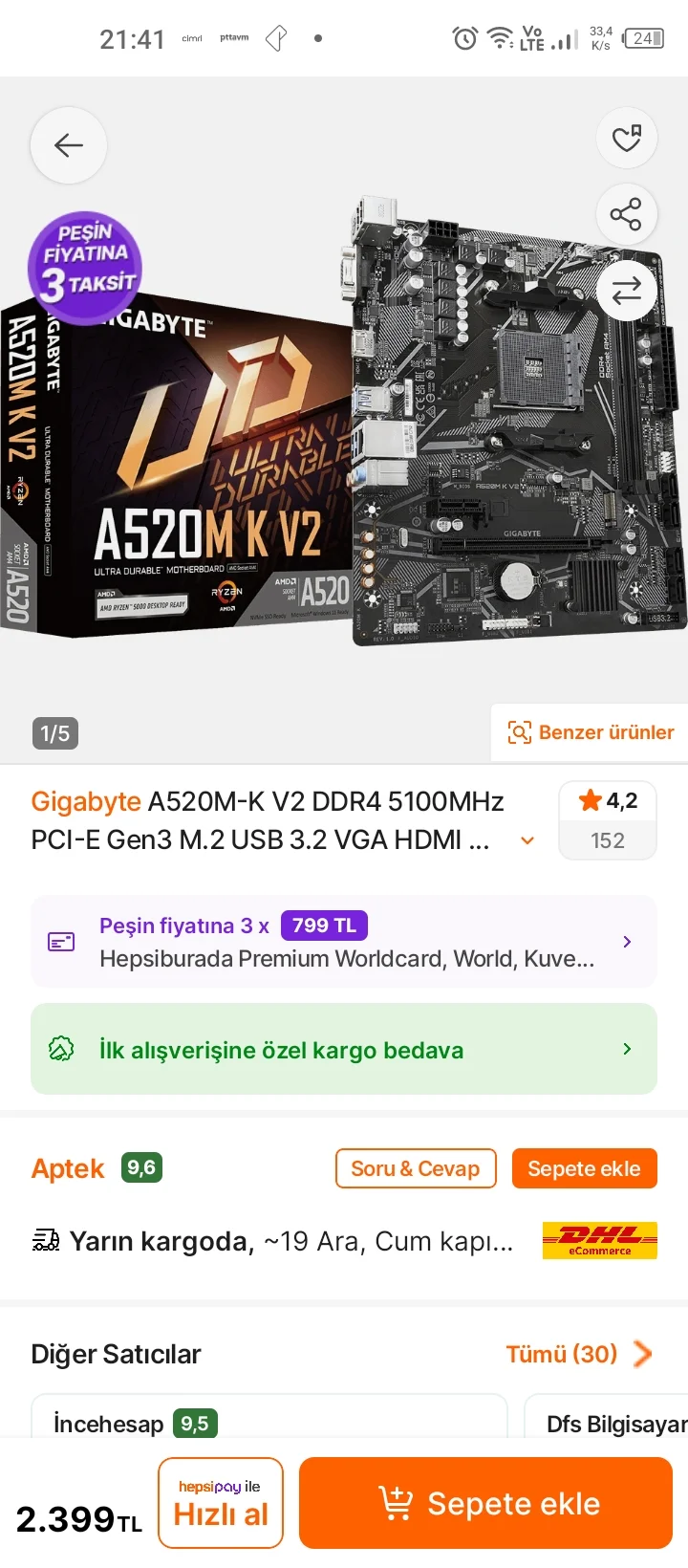Tap the green campaign badge icon

tap(61, 1049)
